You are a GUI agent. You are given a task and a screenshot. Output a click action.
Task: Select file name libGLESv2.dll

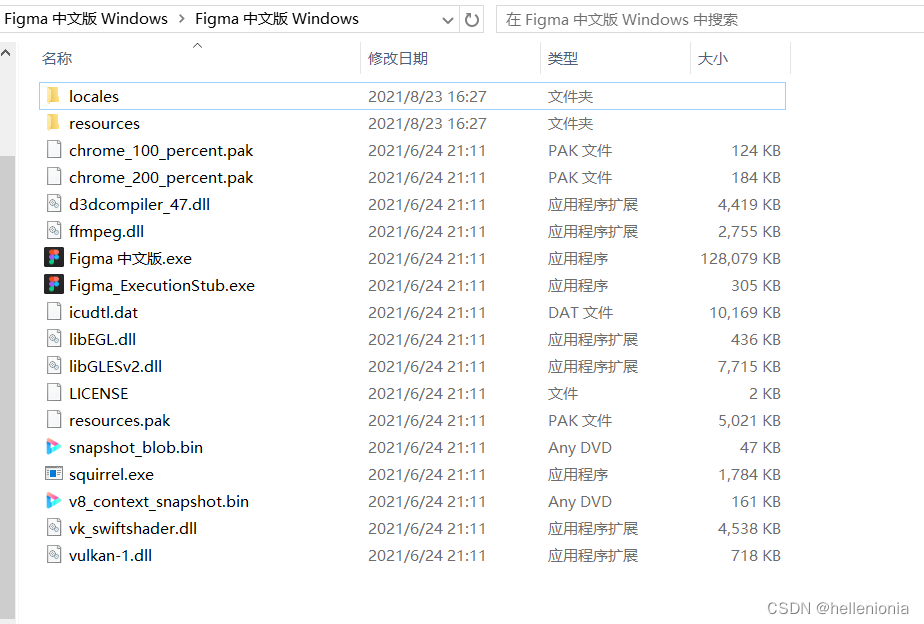coord(115,367)
